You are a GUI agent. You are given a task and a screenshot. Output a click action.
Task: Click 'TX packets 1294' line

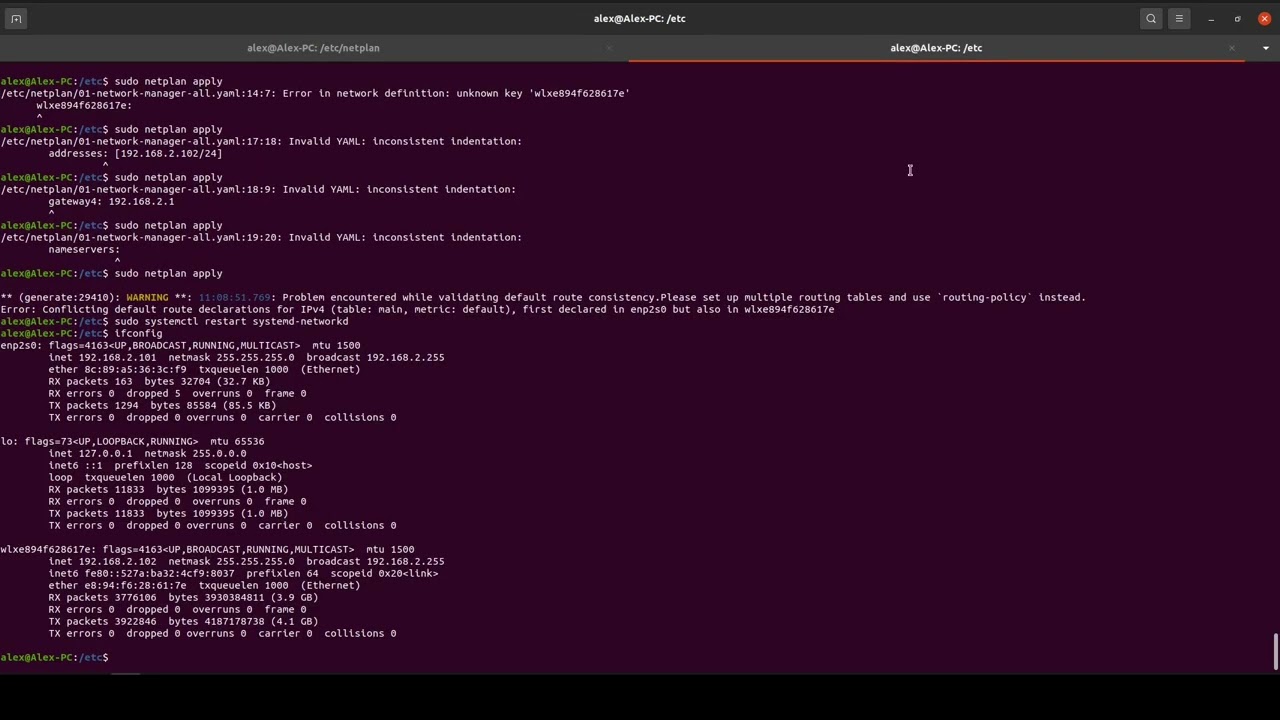(162, 405)
